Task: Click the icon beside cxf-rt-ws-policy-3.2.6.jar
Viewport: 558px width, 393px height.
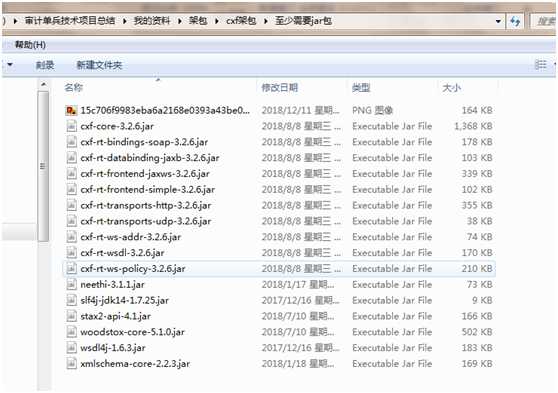Action: point(71,269)
